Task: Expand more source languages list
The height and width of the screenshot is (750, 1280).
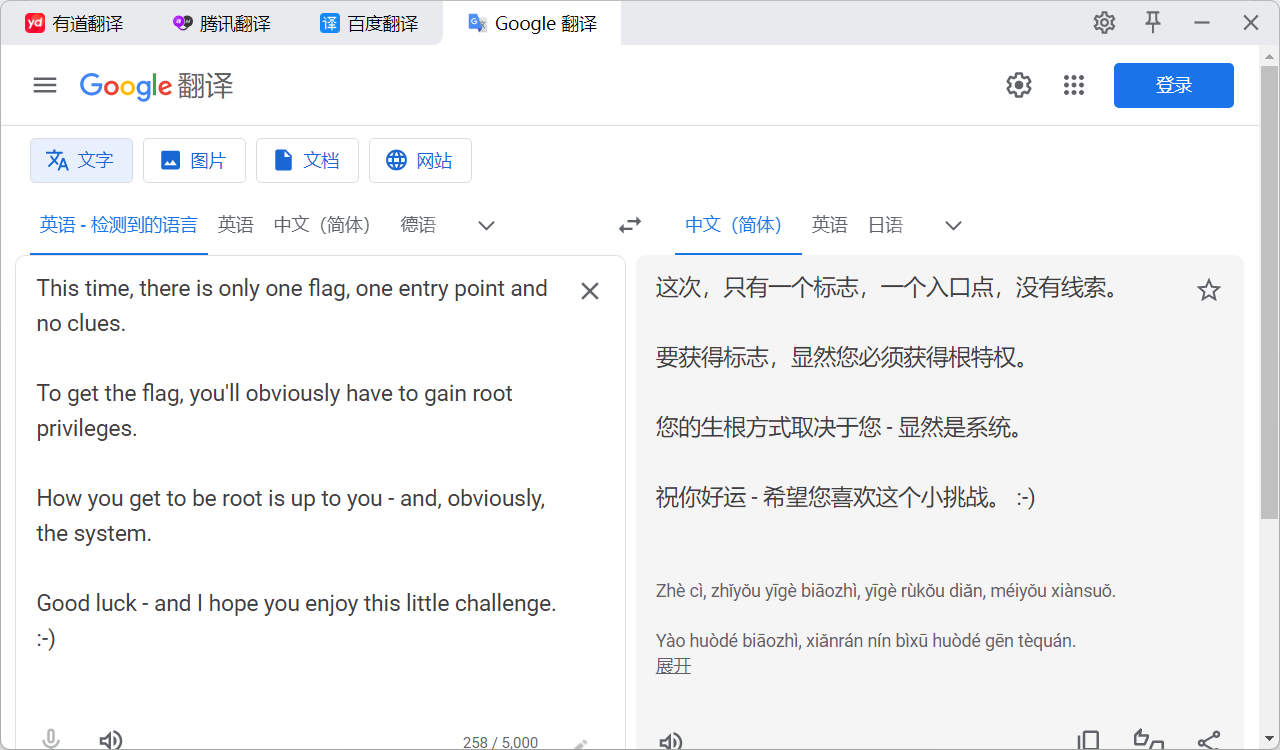Action: pyautogui.click(x=486, y=225)
